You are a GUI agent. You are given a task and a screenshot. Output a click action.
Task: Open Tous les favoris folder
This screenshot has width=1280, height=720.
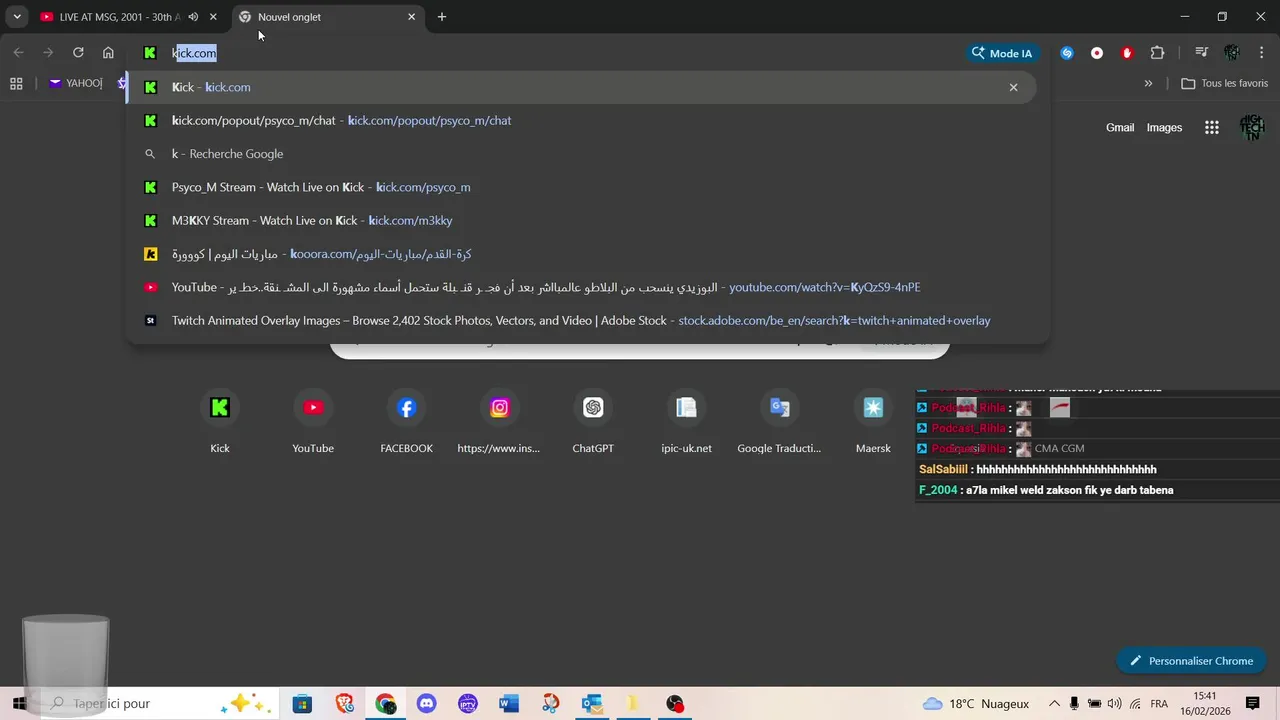point(1225,84)
